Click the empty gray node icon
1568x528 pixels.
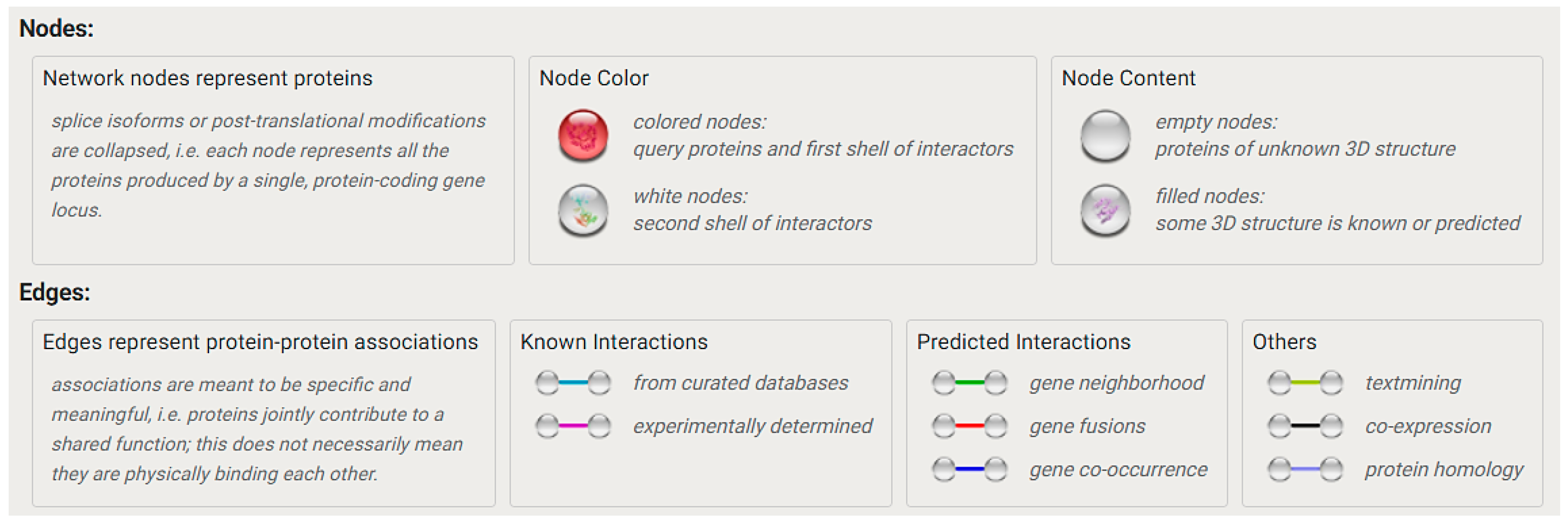coord(1105,135)
